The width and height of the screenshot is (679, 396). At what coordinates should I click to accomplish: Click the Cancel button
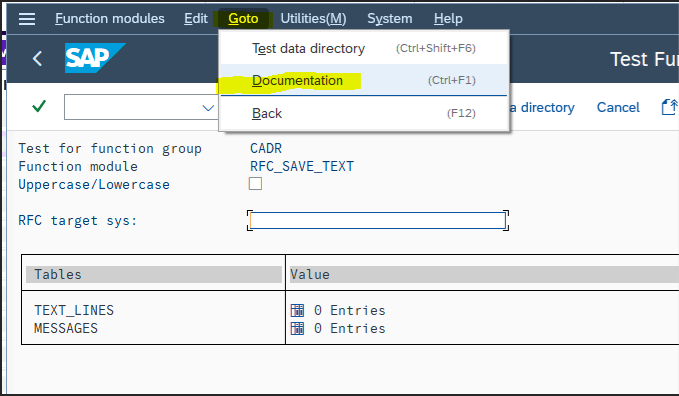pos(618,107)
